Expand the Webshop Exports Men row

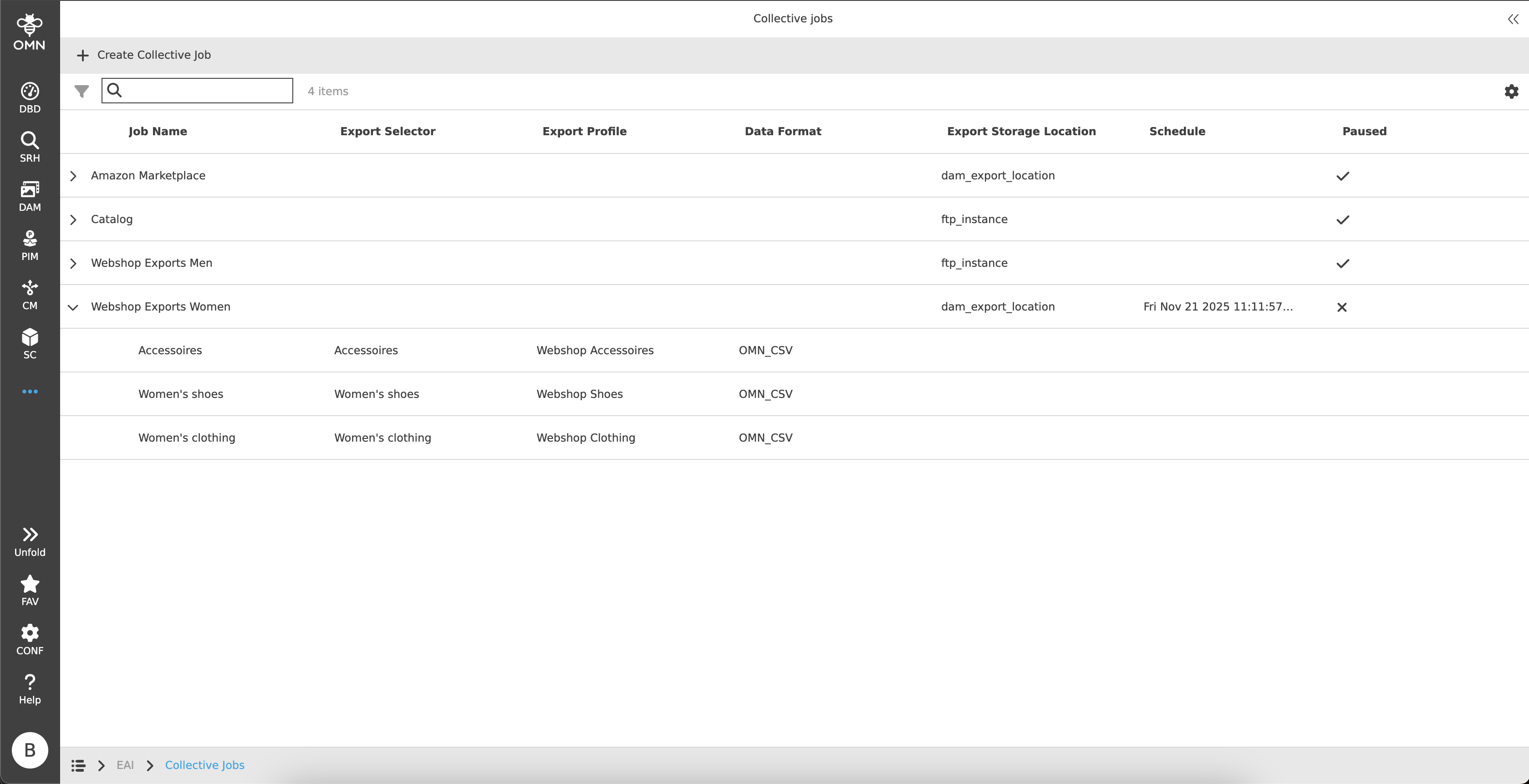coord(73,263)
